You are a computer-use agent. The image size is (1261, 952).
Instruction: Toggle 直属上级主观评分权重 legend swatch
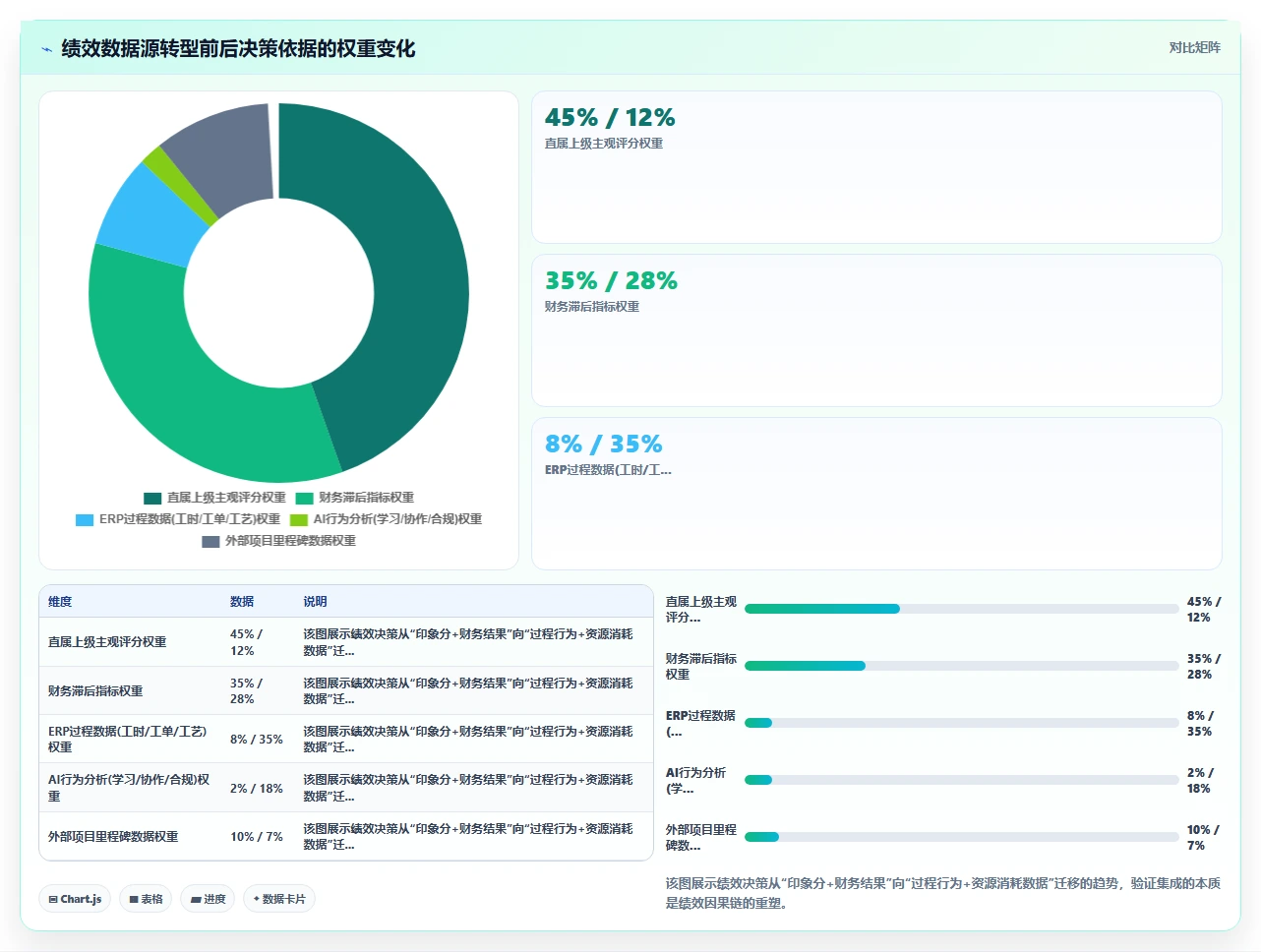(152, 498)
